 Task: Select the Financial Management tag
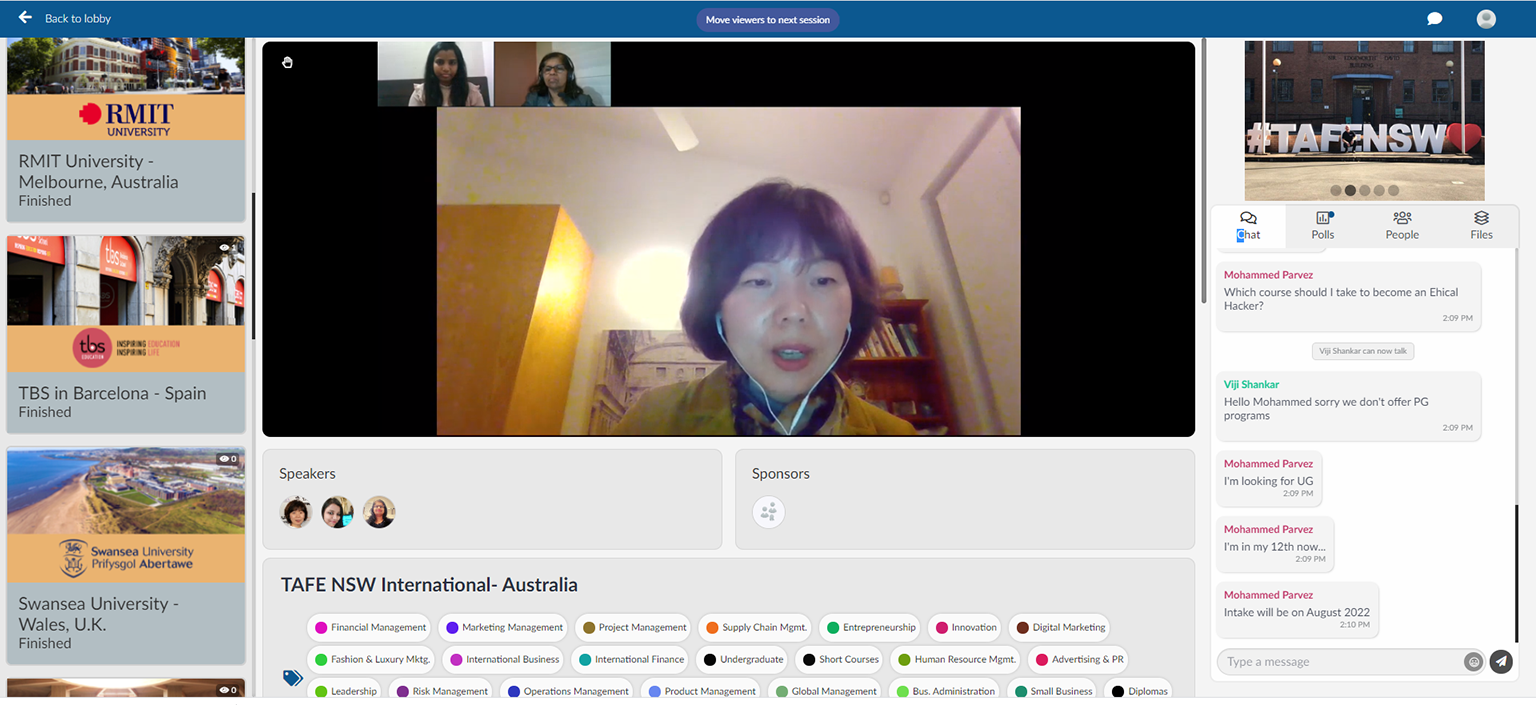369,628
